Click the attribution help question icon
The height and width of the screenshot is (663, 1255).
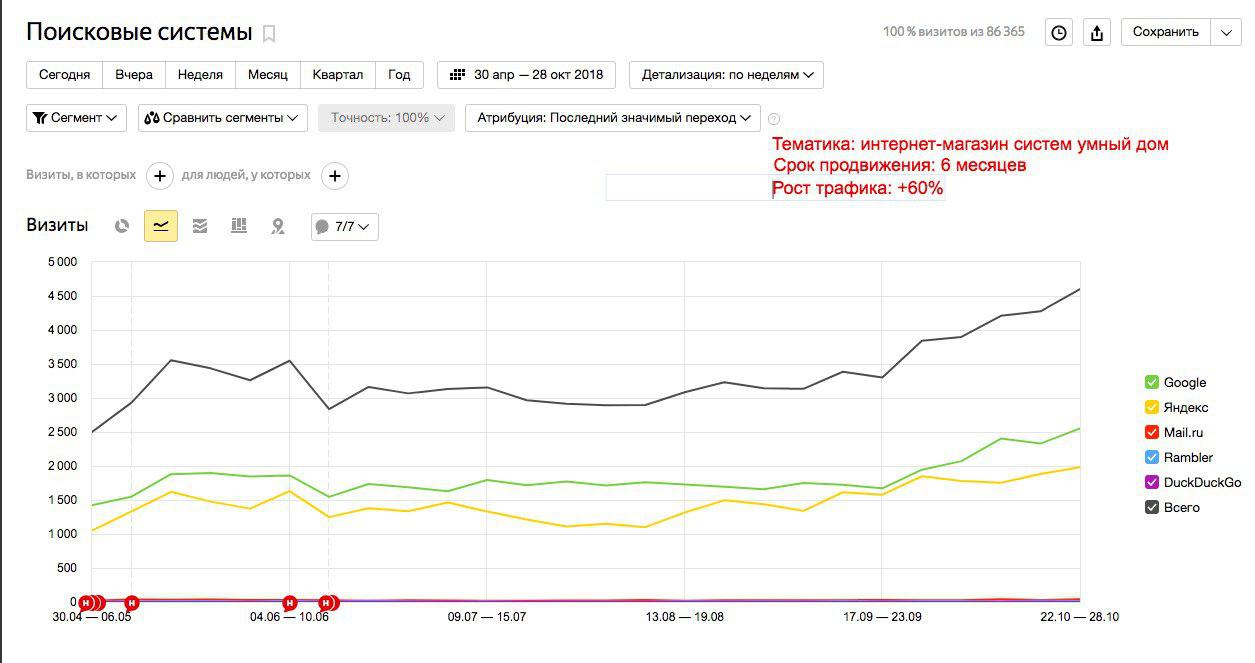(774, 118)
